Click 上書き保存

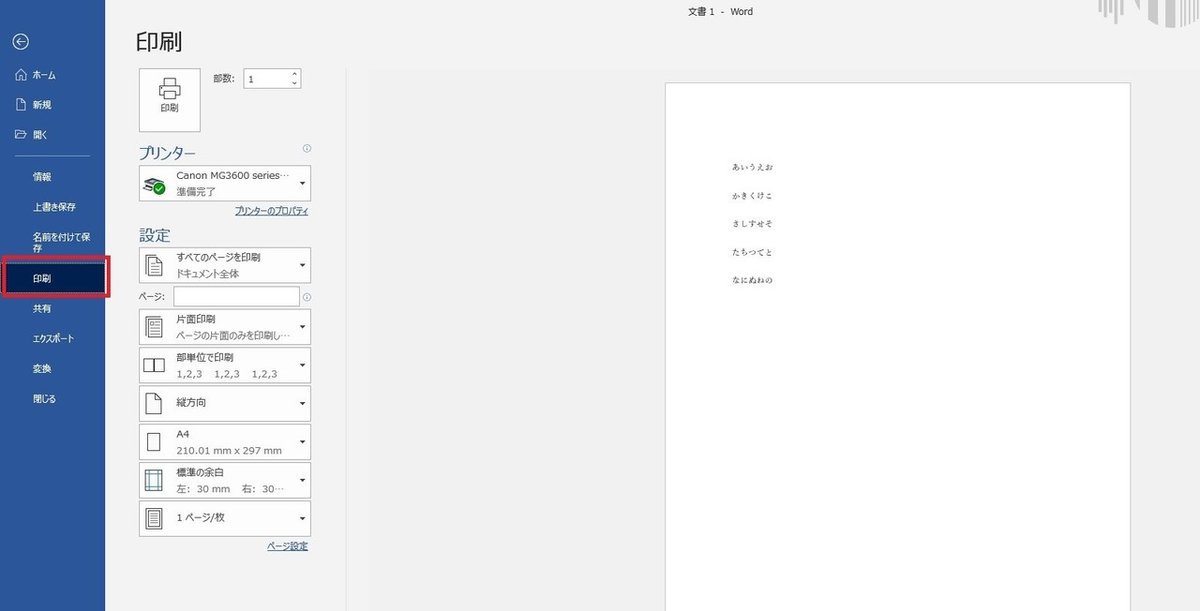[52, 208]
